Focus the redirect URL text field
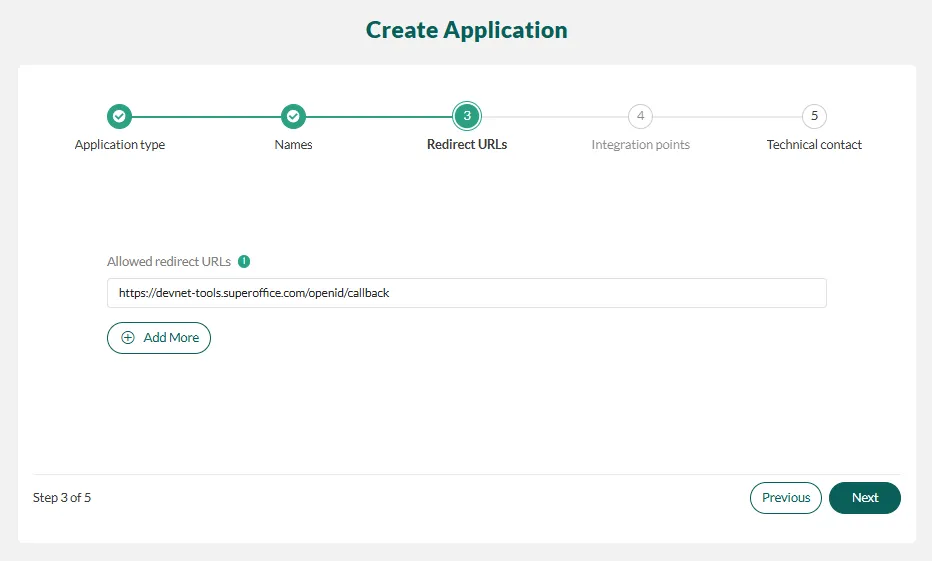 point(466,293)
